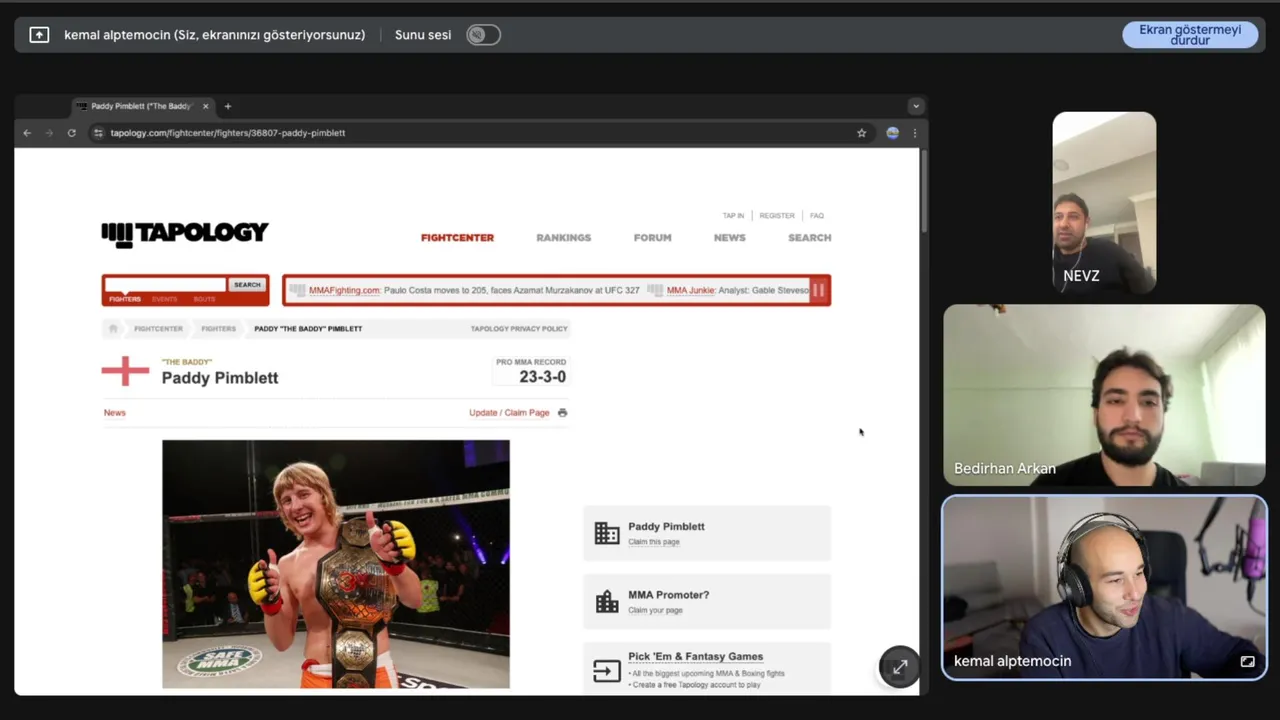Click the FIGHTERS breadcrumb

point(218,328)
